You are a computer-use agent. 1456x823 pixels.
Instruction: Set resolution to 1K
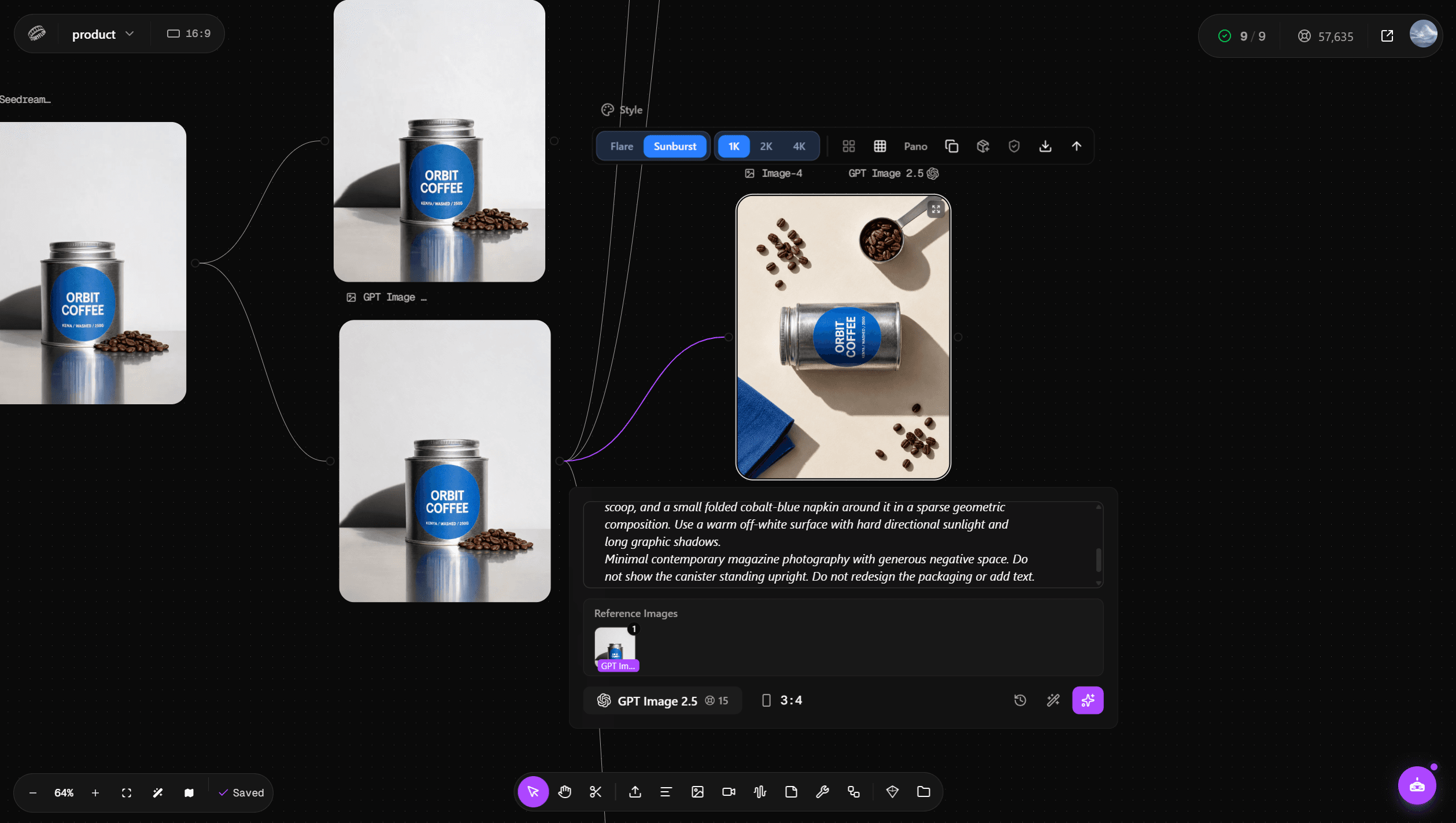click(x=734, y=146)
